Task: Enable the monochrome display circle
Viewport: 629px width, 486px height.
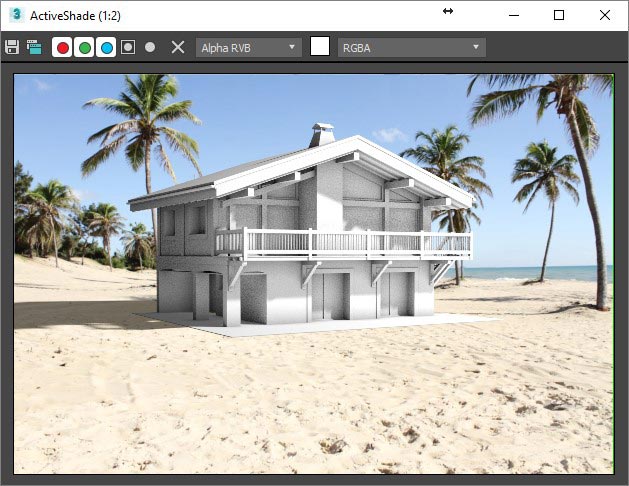Action: point(150,47)
